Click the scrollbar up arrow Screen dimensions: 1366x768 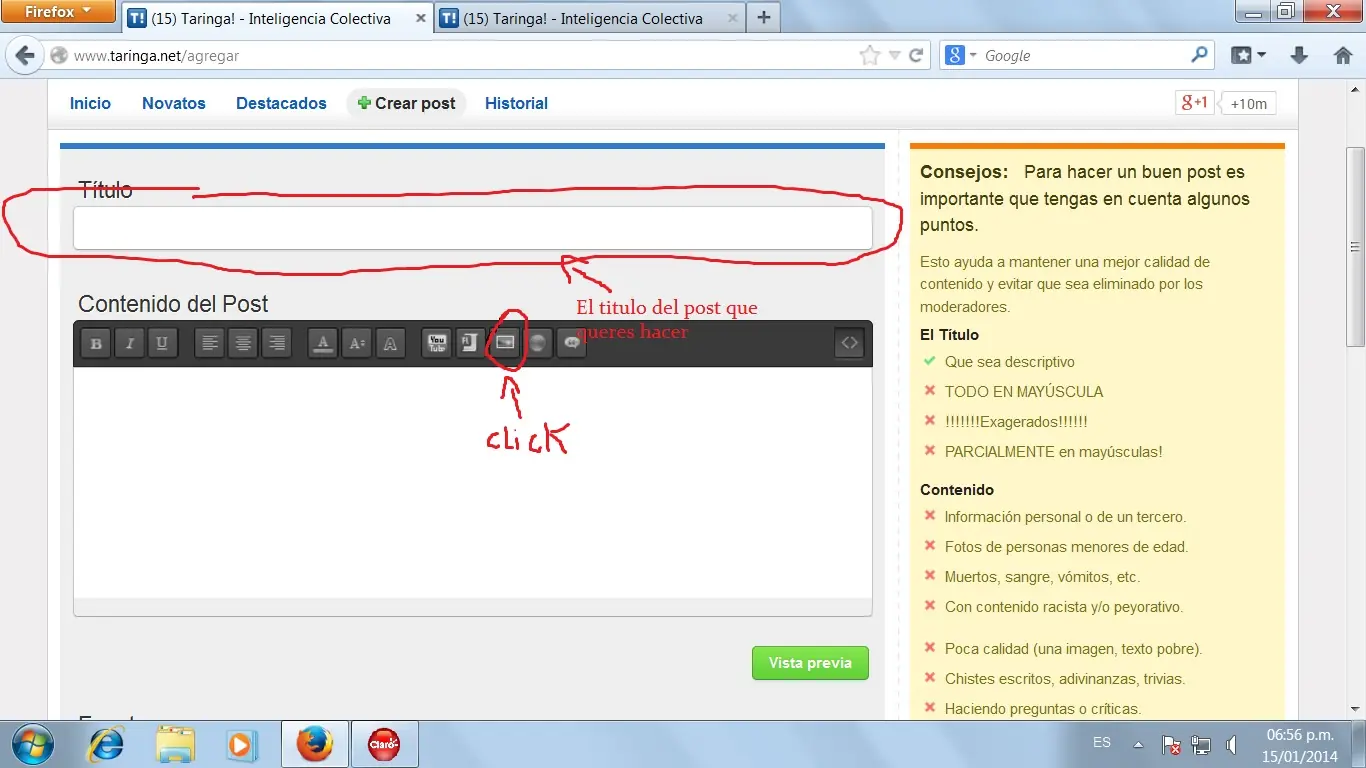tap(1355, 87)
